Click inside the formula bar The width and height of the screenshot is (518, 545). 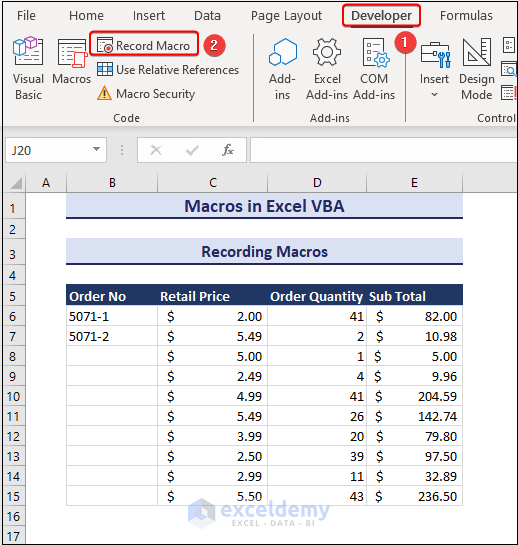[x=383, y=150]
